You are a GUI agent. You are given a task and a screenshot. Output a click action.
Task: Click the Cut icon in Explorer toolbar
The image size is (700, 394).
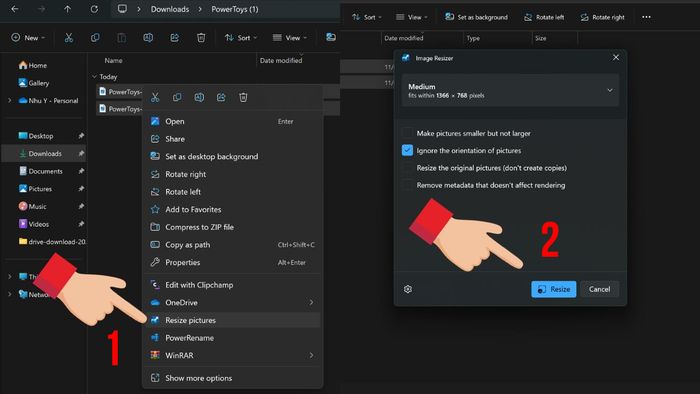click(x=69, y=38)
